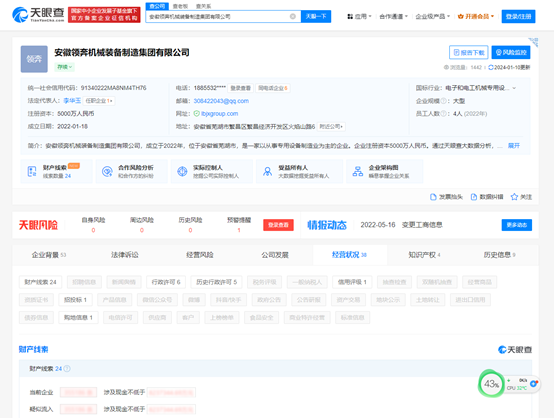This screenshot has width=554, height=418.
Task: Click the refresh icon beside 2024-01-10更新
Action: [490, 67]
